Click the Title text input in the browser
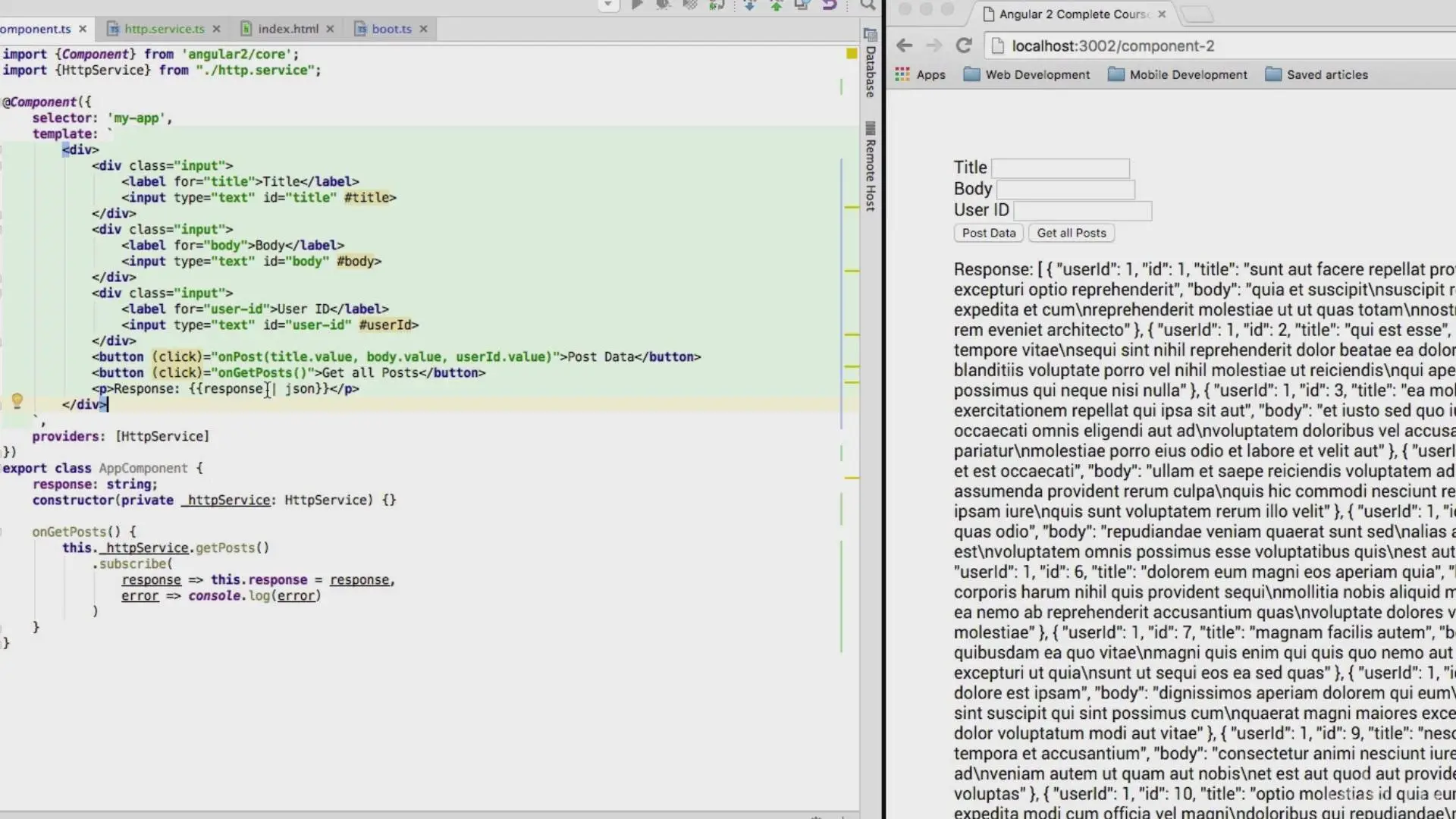Screen dimensions: 1456x819 [1060, 168]
